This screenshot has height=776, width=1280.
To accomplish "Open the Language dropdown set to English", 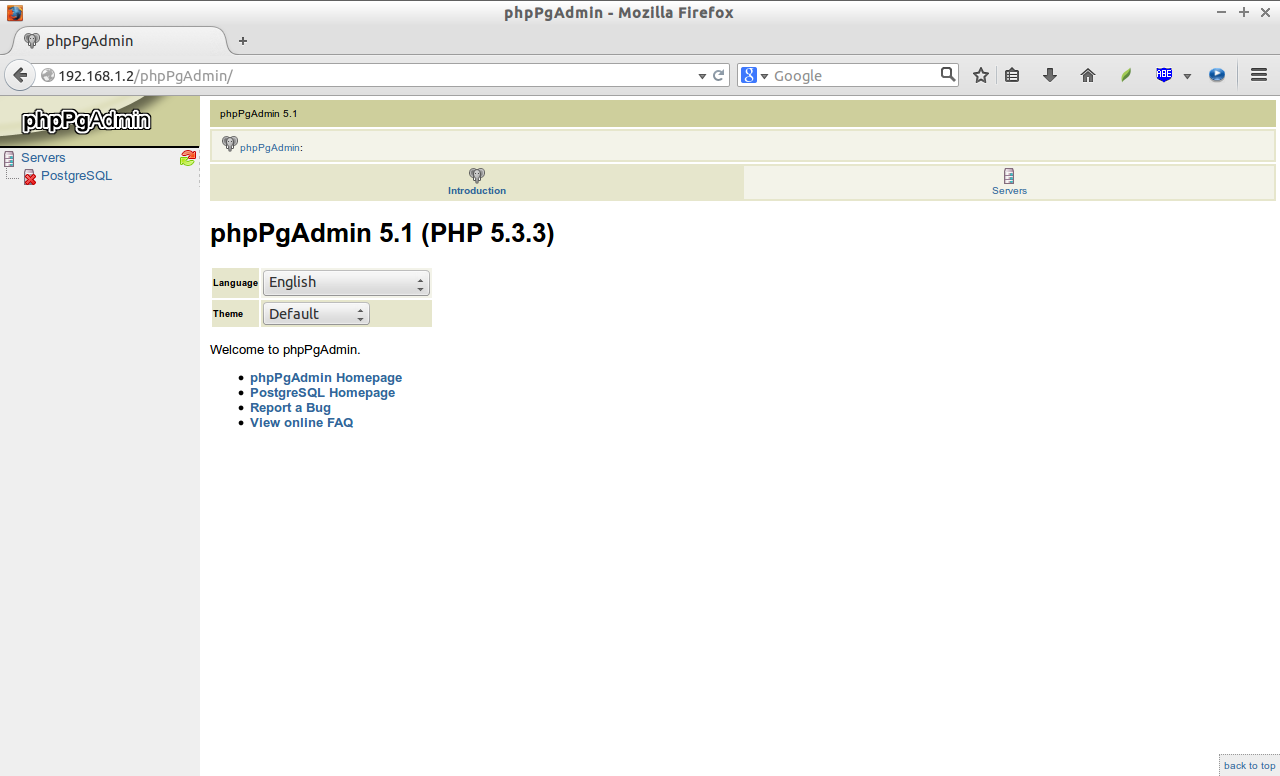I will tap(346, 283).
